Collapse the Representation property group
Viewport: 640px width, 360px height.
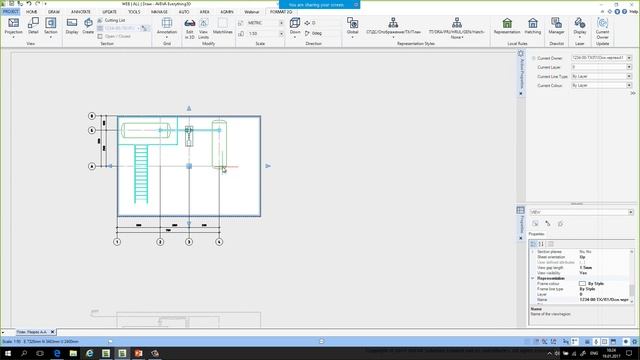(533, 278)
